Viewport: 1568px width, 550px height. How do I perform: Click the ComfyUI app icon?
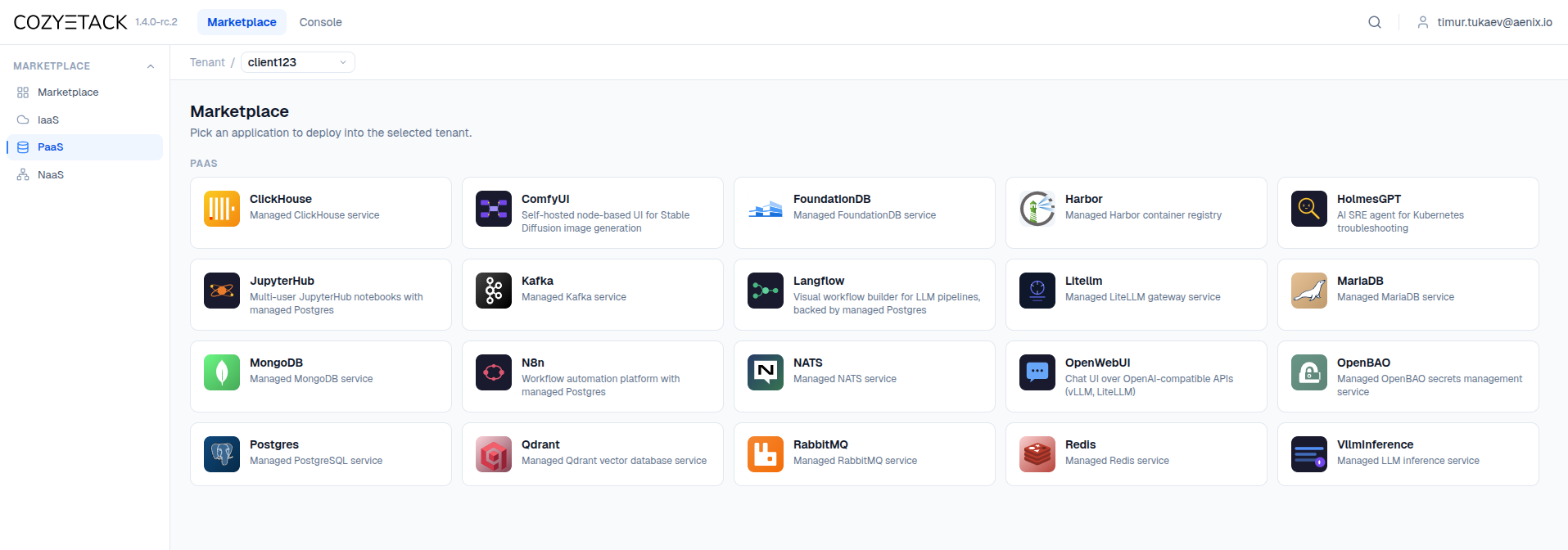(494, 209)
